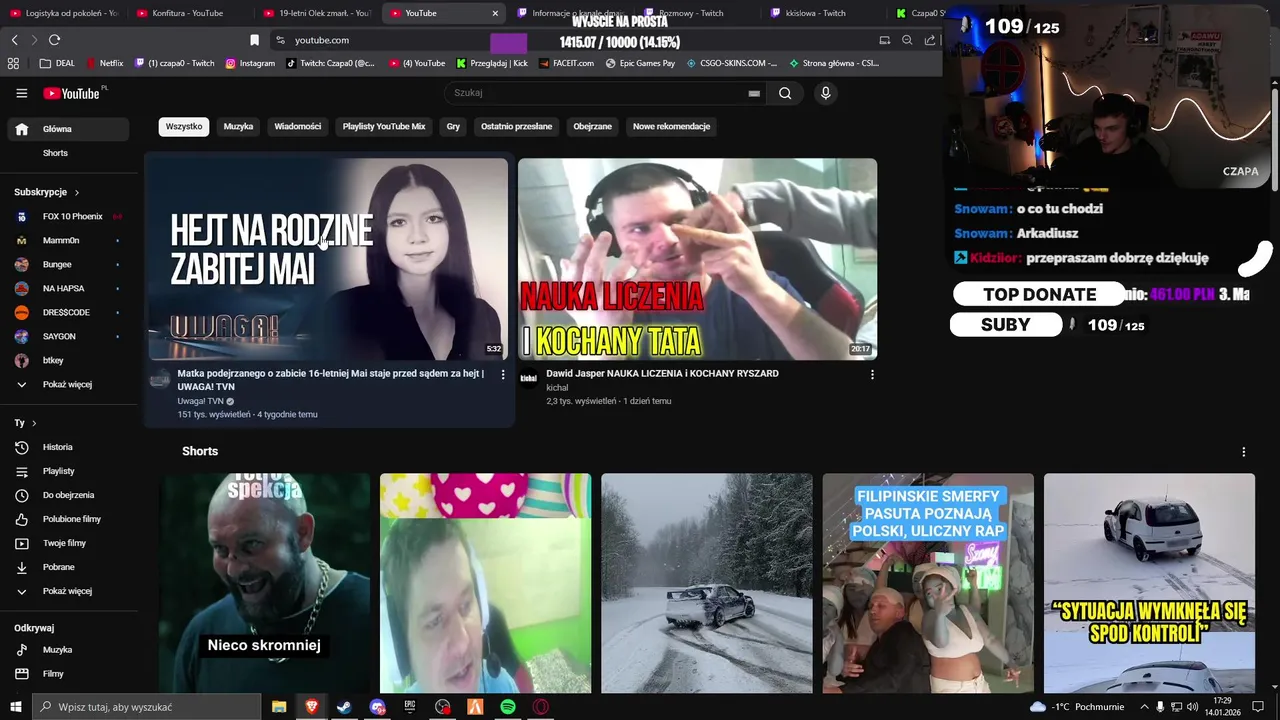This screenshot has height=720, width=1280.
Task: Switch to Konfitura - YouTube browser tab
Action: coord(188,13)
